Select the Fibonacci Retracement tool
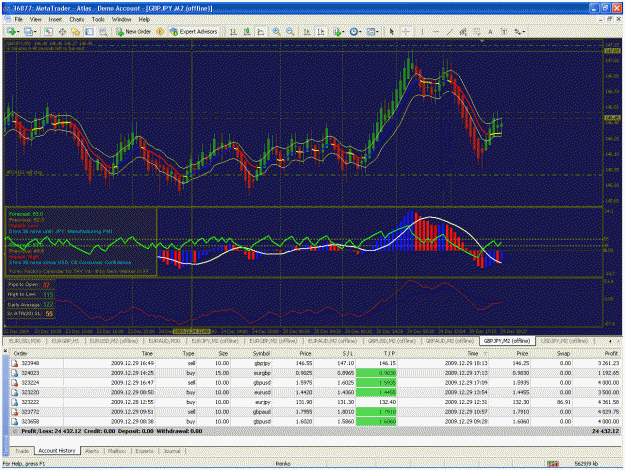Viewport: 625px width, 470px height. point(476,31)
